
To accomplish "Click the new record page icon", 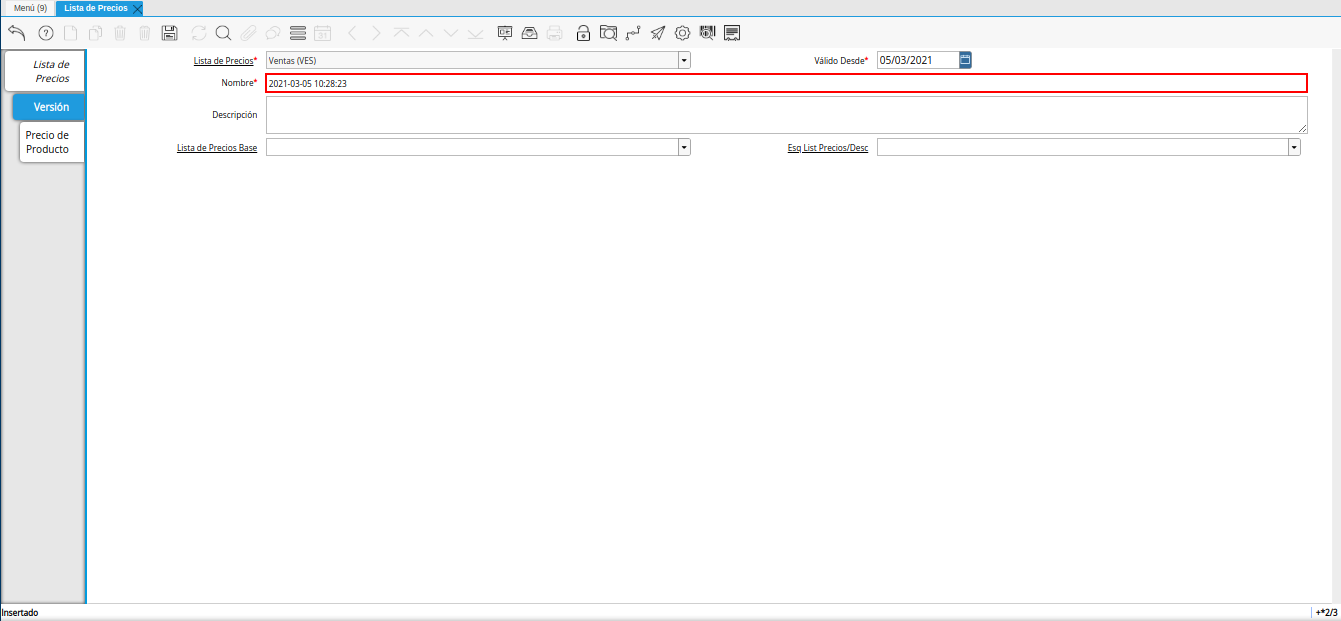I will 70,33.
